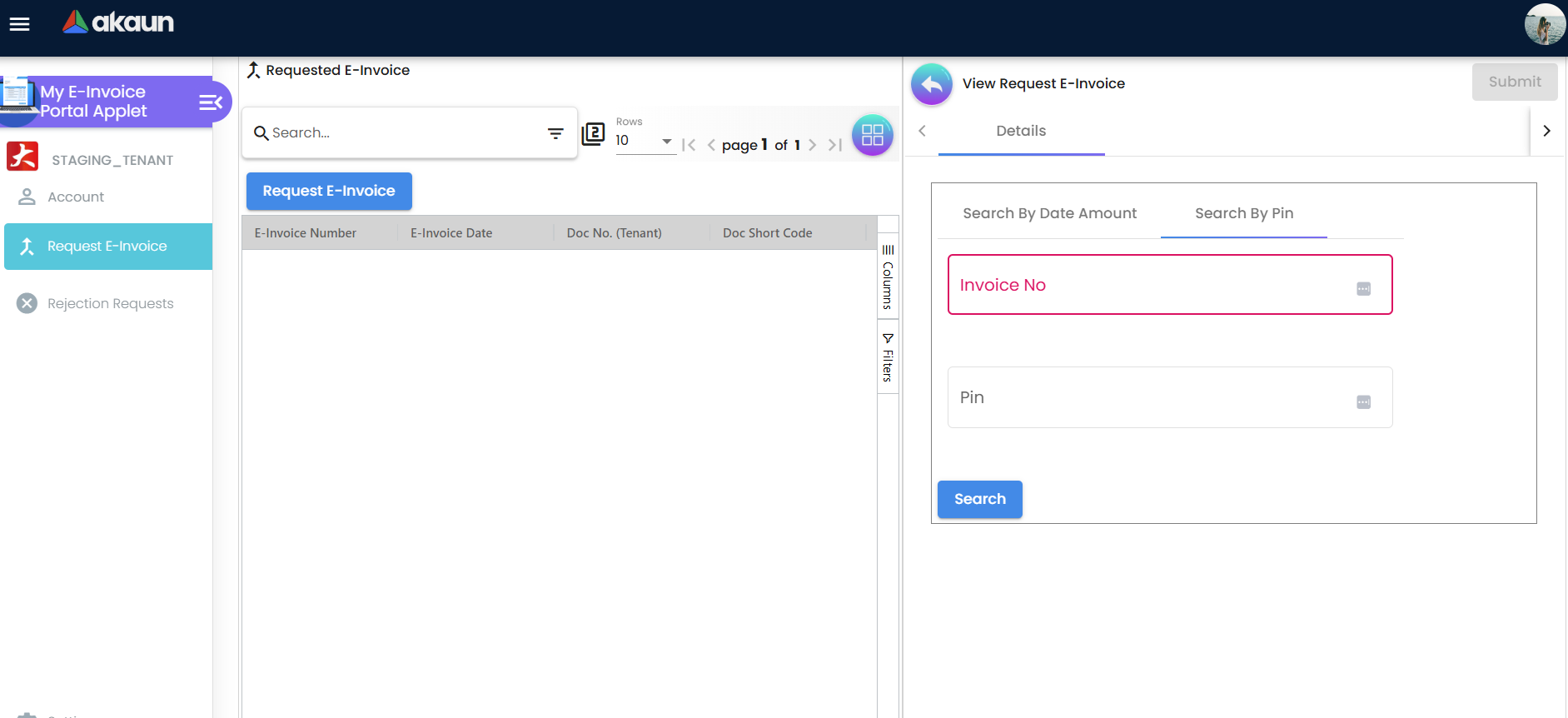Move the tab strip left with chevron
The height and width of the screenshot is (718, 1568).
[922, 131]
